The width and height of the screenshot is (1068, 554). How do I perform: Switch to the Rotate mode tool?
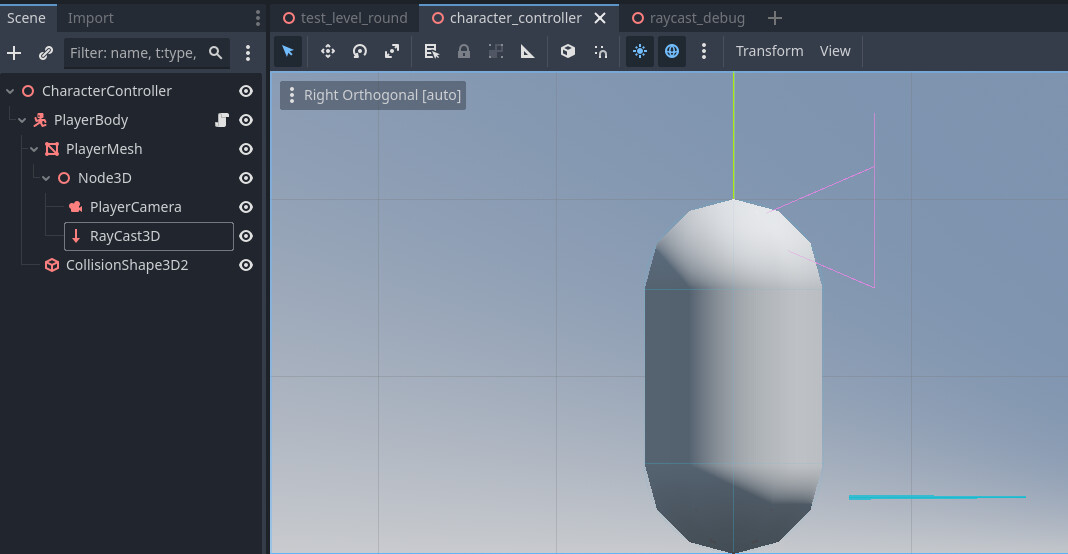click(360, 51)
